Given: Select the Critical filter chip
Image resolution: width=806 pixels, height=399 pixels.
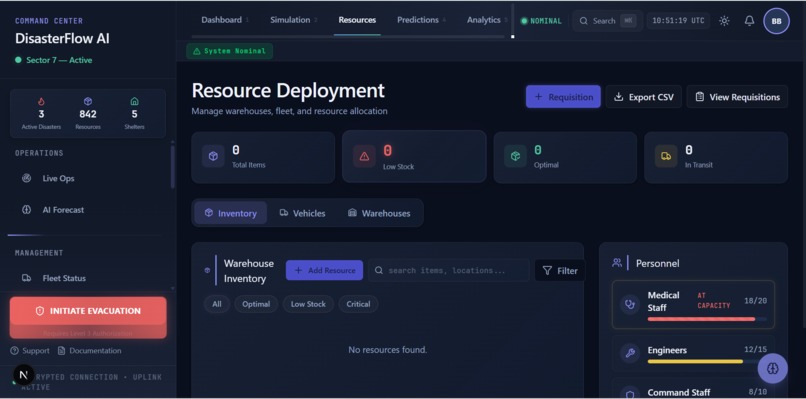Looking at the screenshot, I should pos(358,304).
